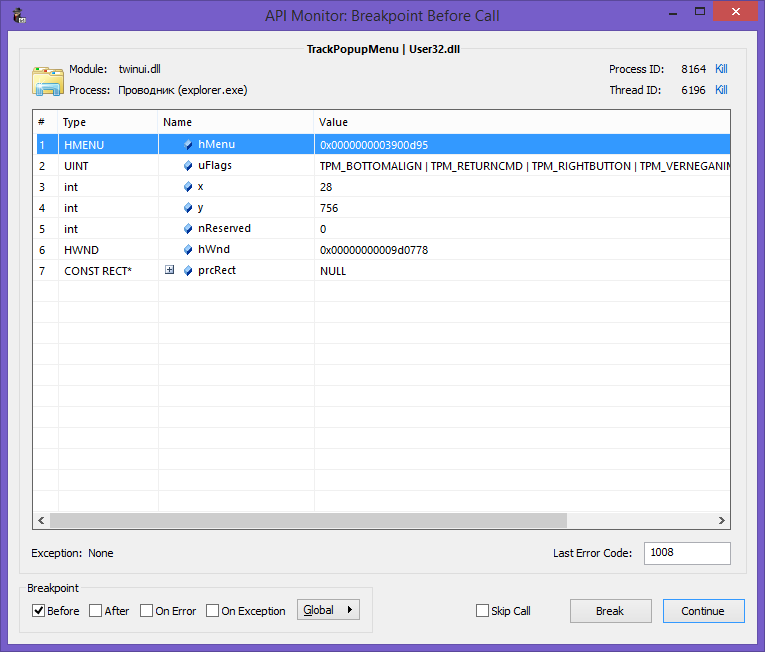Click the scroll right arrow of the list
765x652 pixels.
(722, 520)
